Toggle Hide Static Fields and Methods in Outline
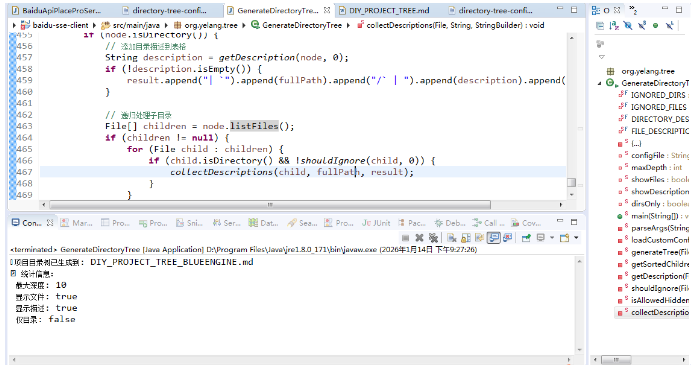 pos(642,26)
